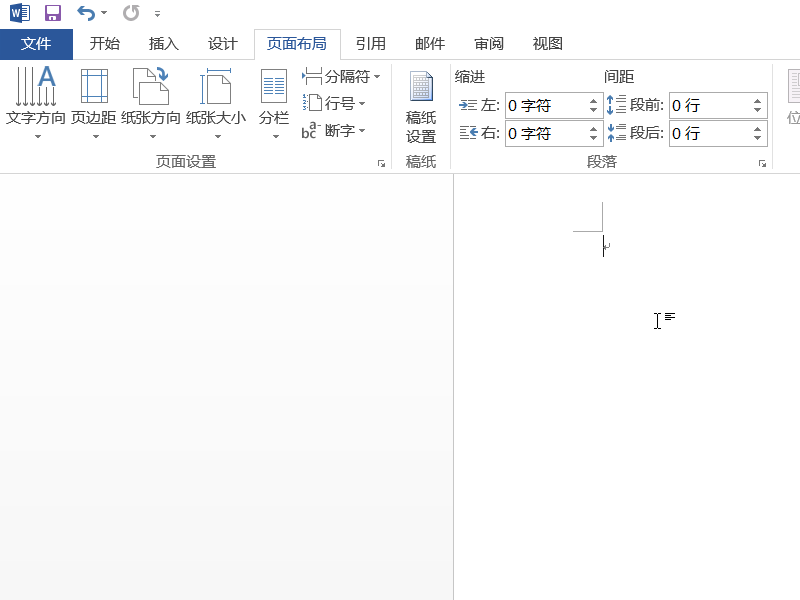
Task: Expand the arrow under 分栏
Action: click(x=276, y=137)
